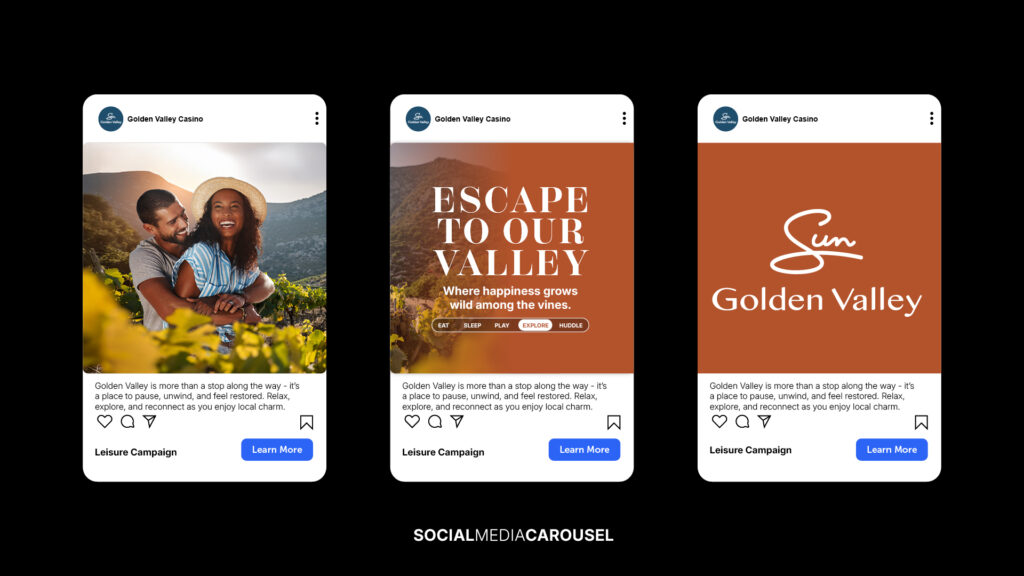This screenshot has height=576, width=1024.
Task: Bookmark the Sun Golden Valley logo post
Action: pos(921,422)
